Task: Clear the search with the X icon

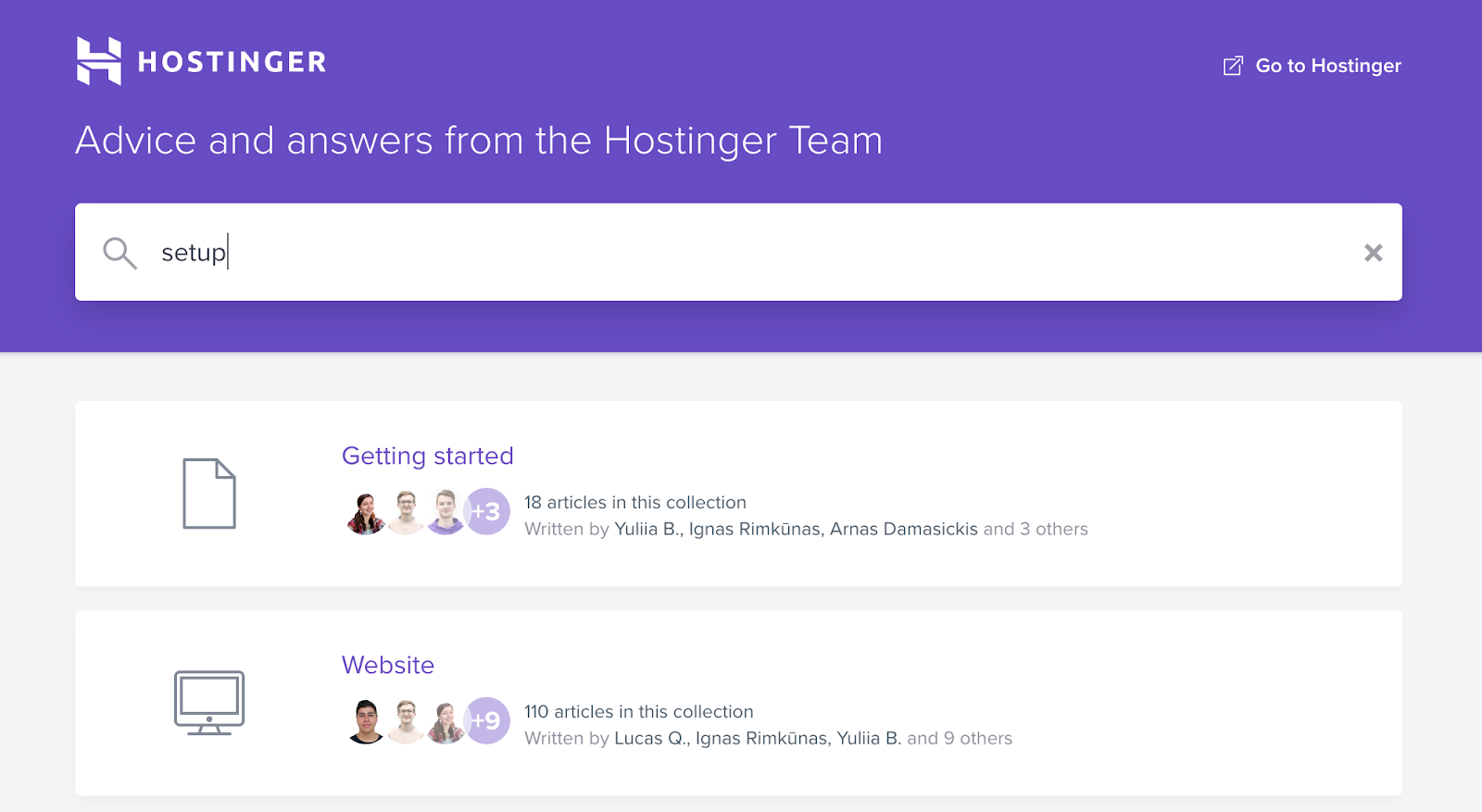Action: [1373, 253]
